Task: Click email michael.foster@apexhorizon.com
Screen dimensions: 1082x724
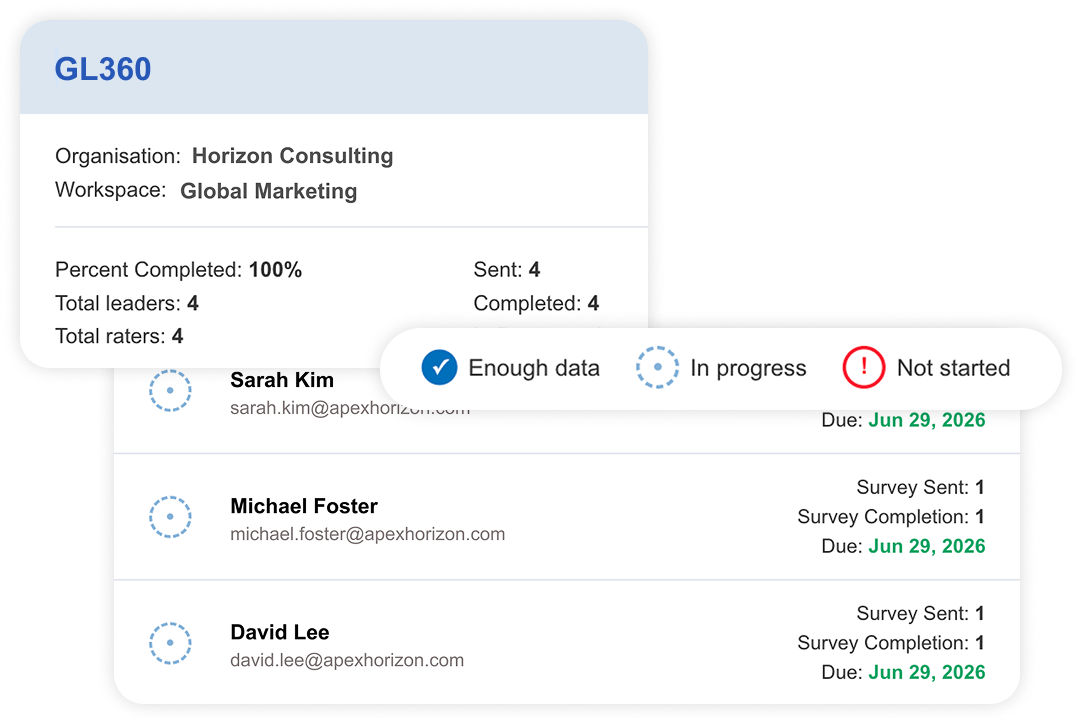Action: pyautogui.click(x=367, y=534)
